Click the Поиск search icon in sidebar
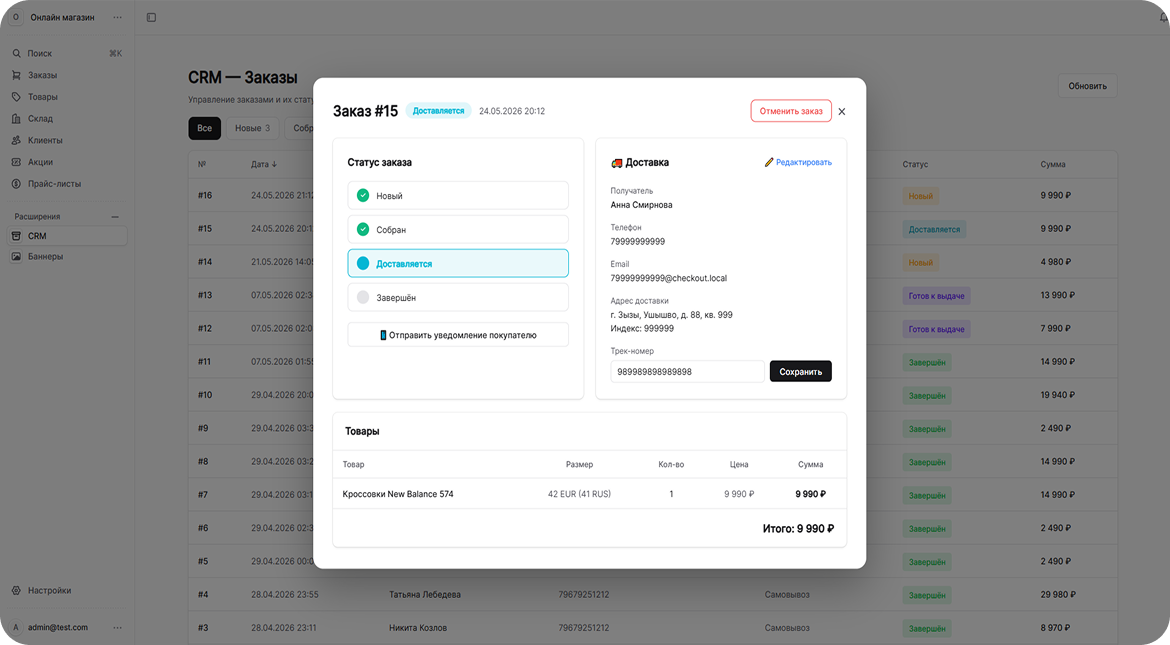 (x=16, y=54)
